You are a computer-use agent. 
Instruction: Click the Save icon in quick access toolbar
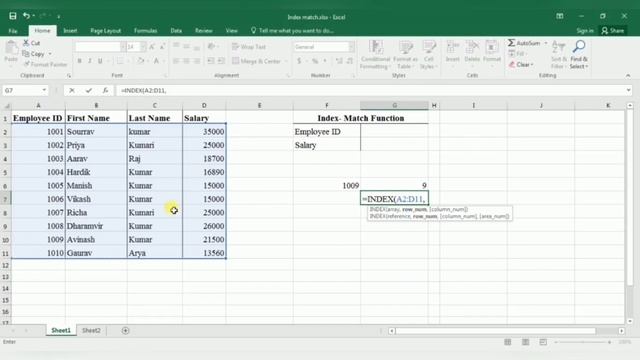[13, 16]
